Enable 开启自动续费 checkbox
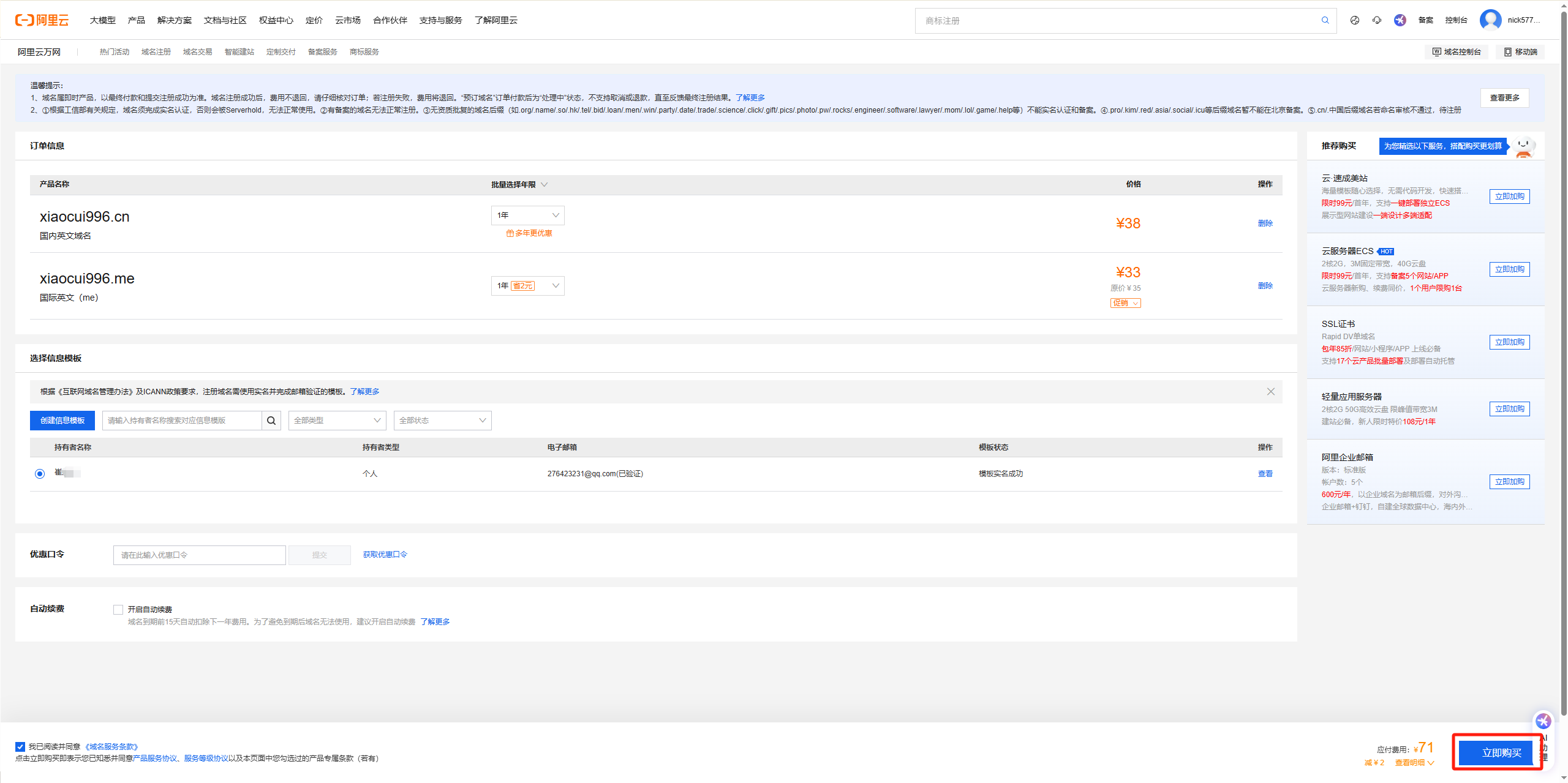This screenshot has width=1568, height=783. [x=118, y=609]
